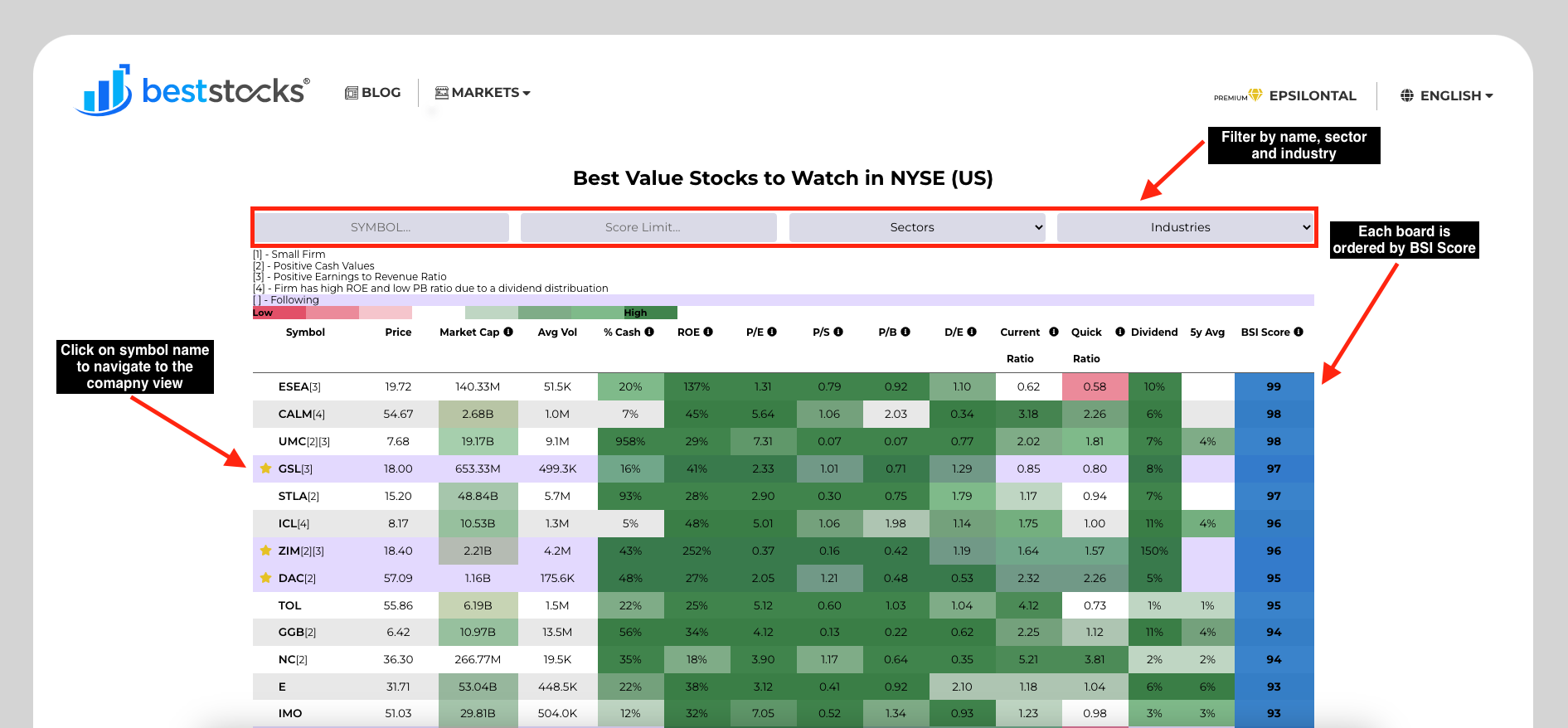Click the ROE info icon

click(x=708, y=332)
